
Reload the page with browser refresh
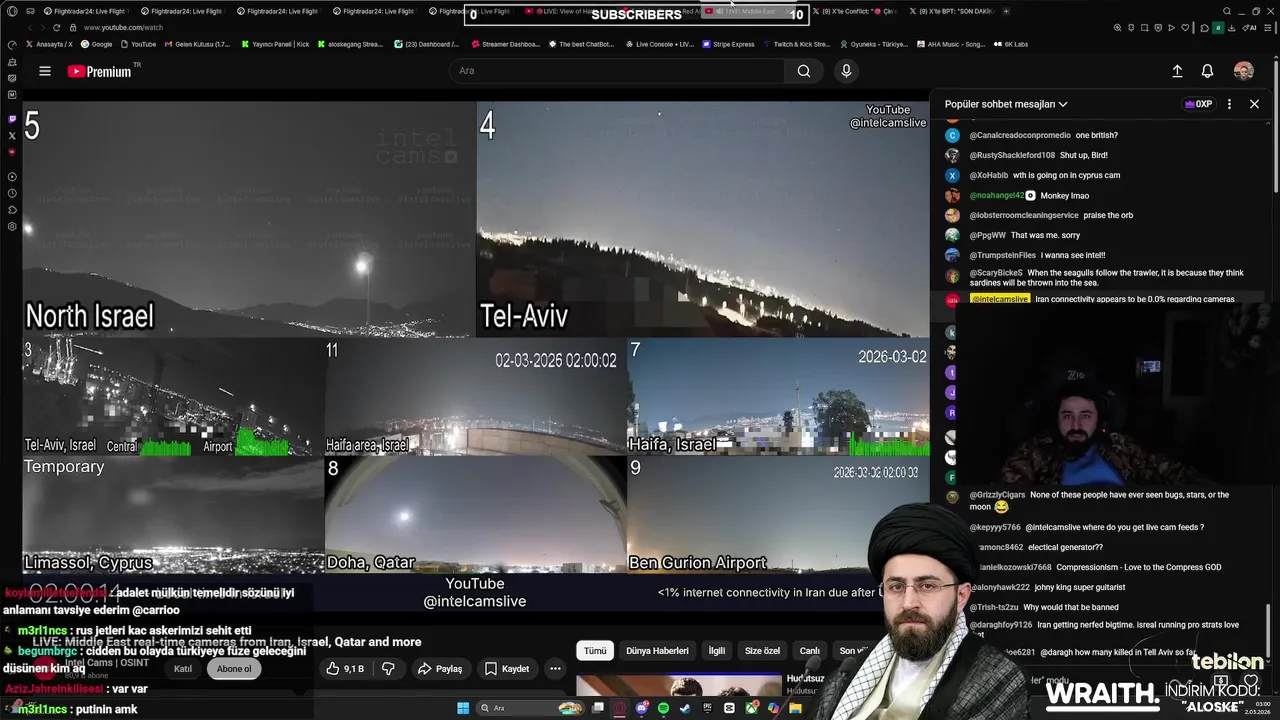[x=56, y=27]
